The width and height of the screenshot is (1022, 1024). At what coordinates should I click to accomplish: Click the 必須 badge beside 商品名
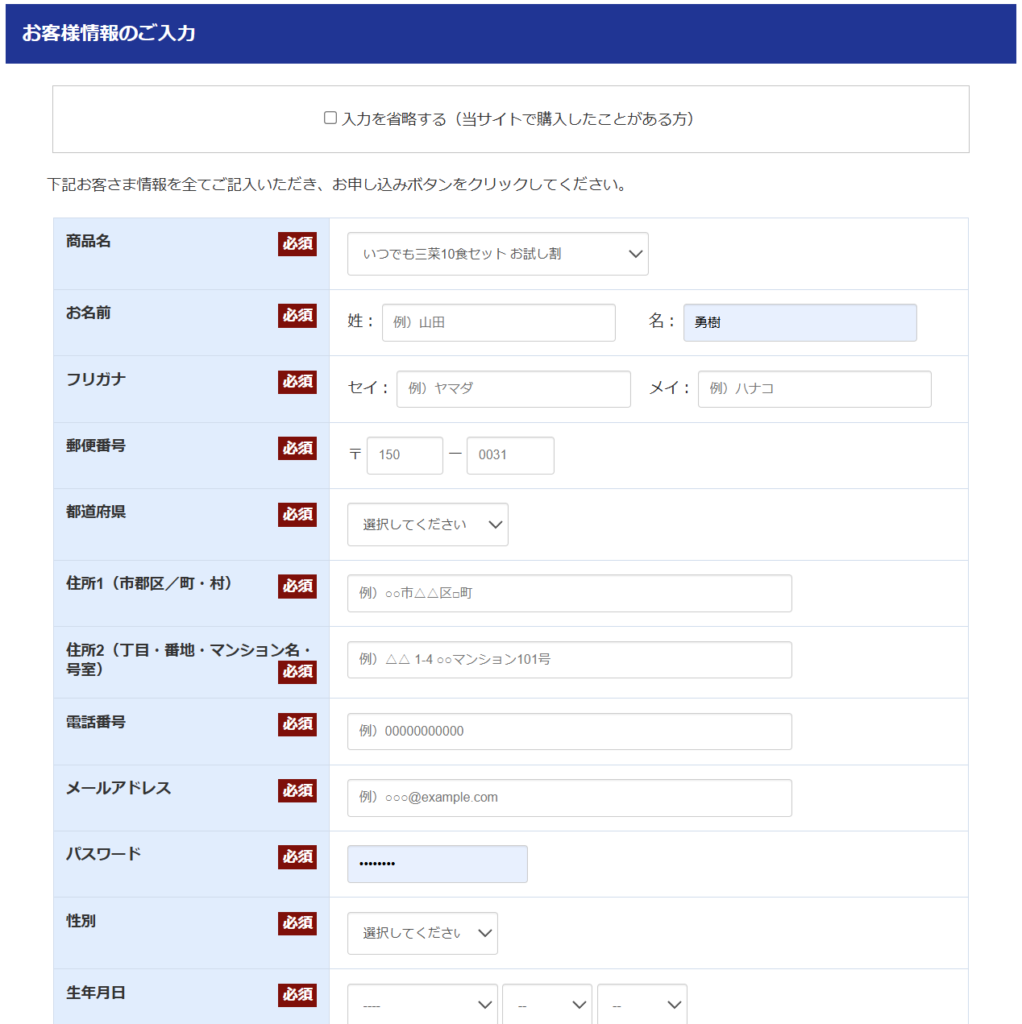(x=297, y=244)
